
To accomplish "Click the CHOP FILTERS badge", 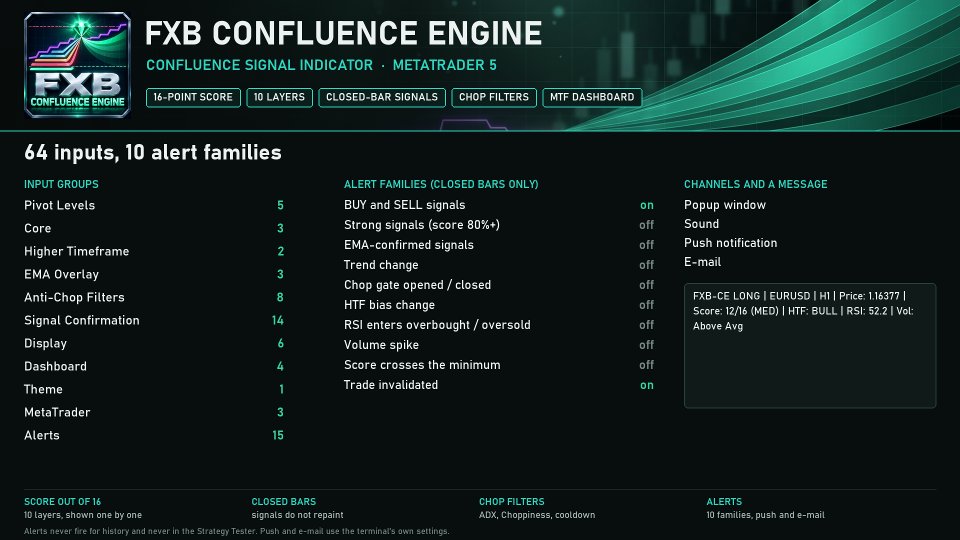I will (x=494, y=97).
